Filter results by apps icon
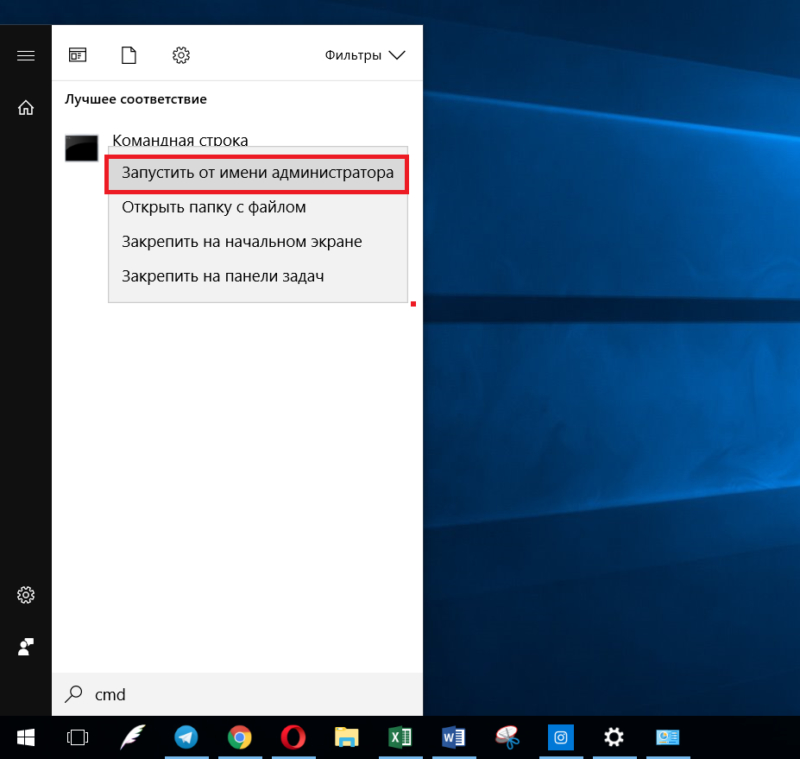The height and width of the screenshot is (759, 800). point(78,55)
